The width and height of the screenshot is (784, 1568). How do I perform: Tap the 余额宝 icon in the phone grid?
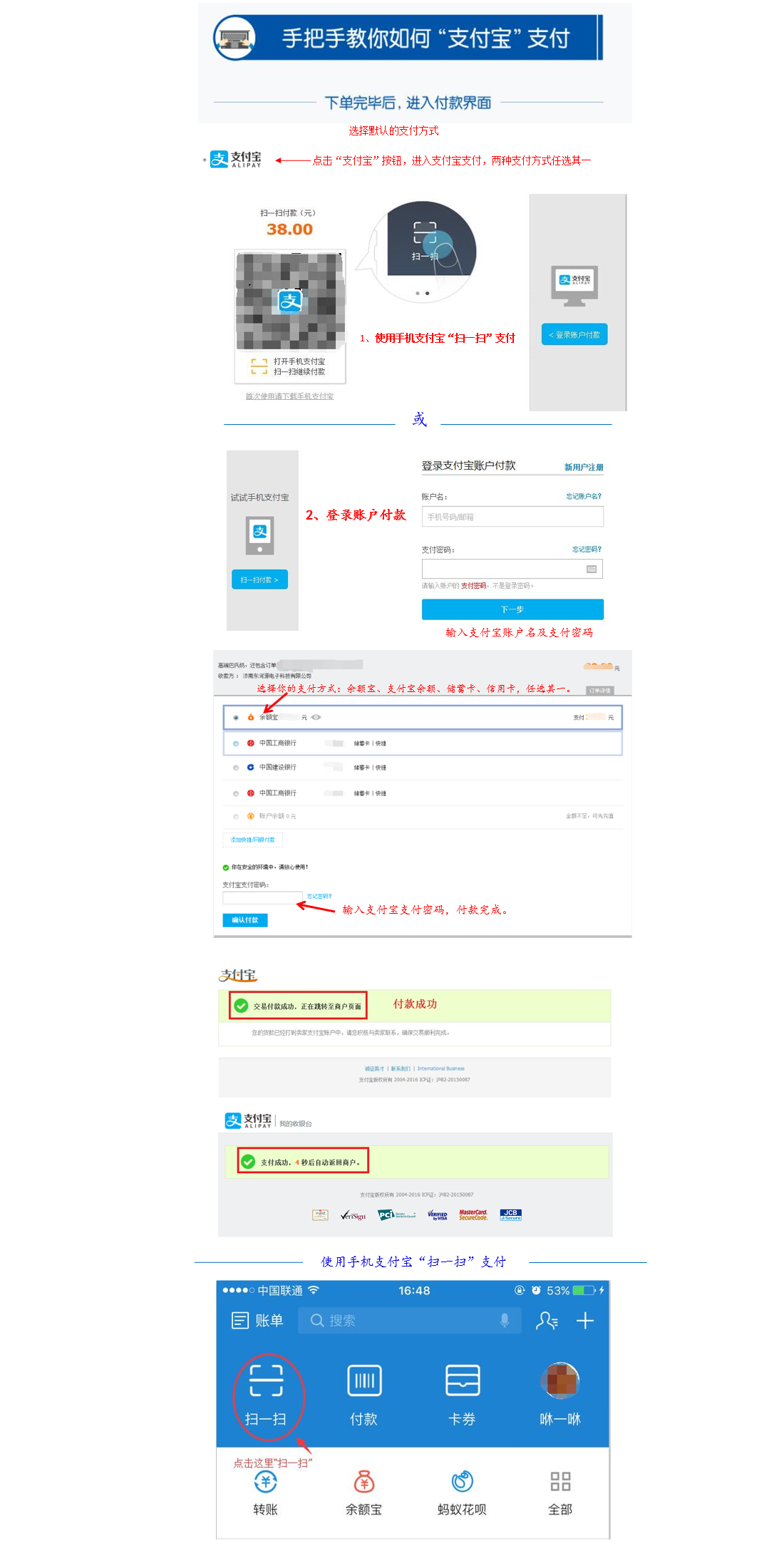click(364, 1482)
